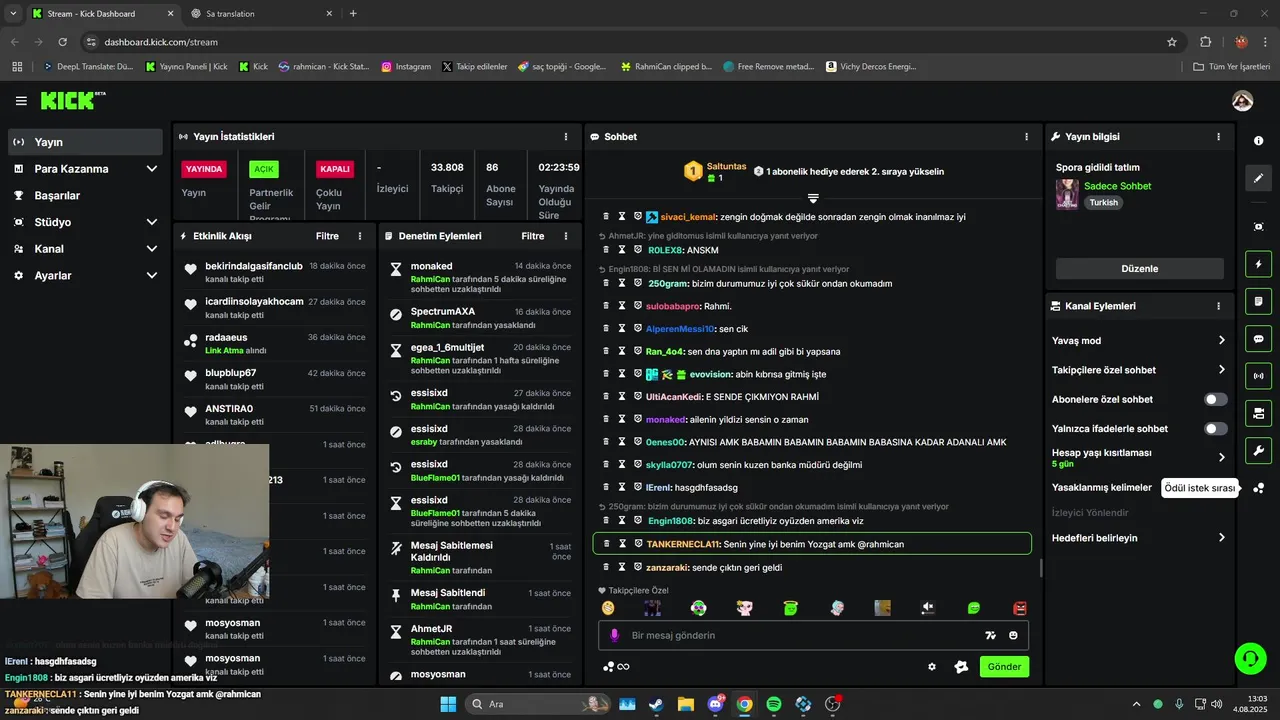Image resolution: width=1280 pixels, height=720 pixels.
Task: Open chat settings gear icon
Action: pos(932,667)
